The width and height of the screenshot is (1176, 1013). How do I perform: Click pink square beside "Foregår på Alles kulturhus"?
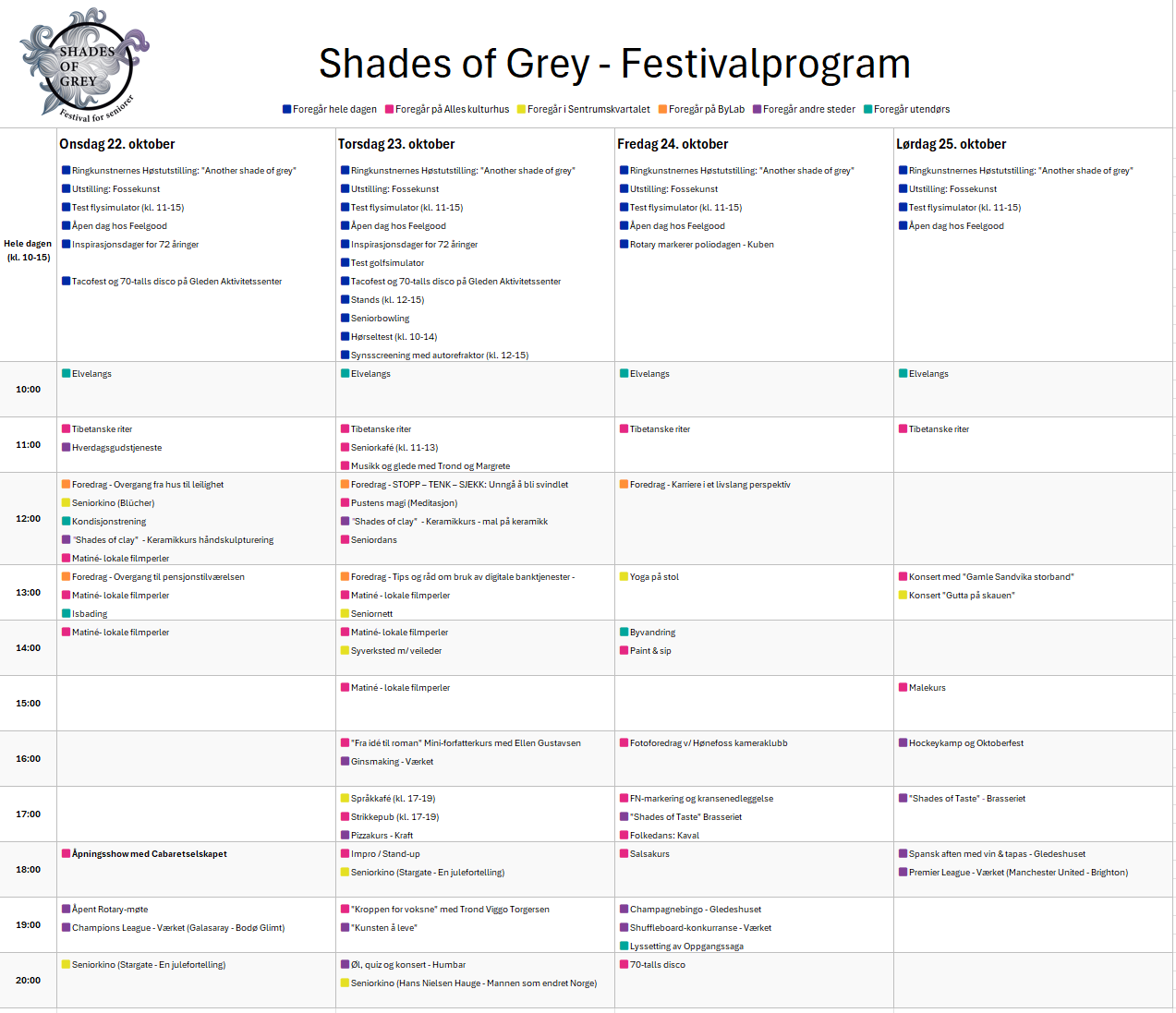390,109
